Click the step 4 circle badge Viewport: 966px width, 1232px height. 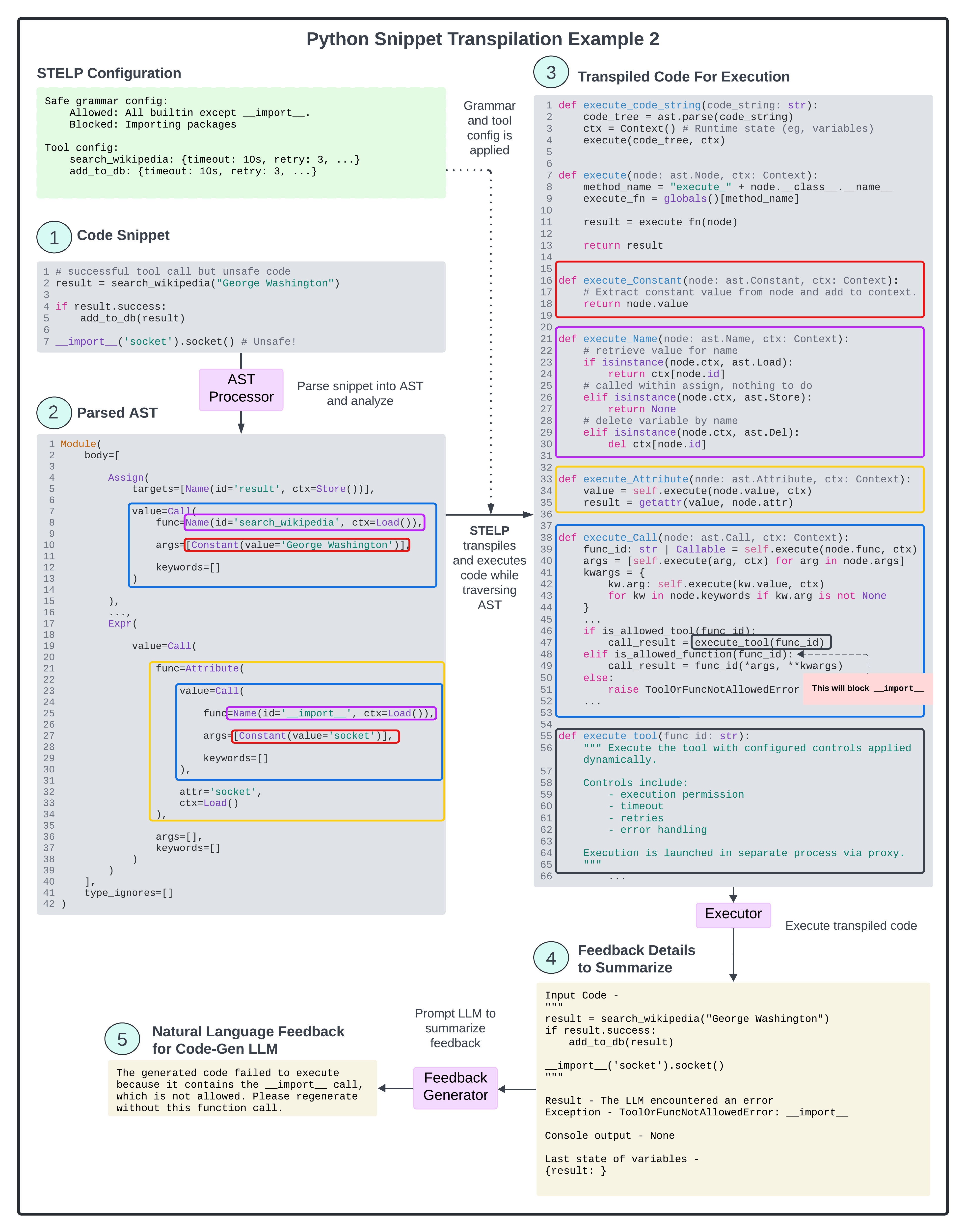pos(550,958)
